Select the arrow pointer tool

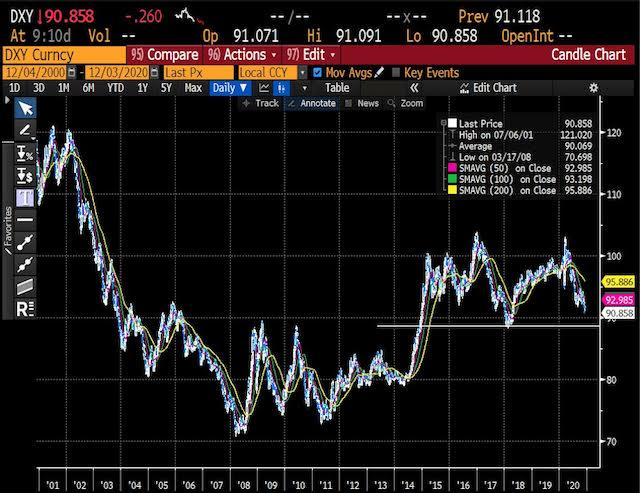click(x=24, y=108)
